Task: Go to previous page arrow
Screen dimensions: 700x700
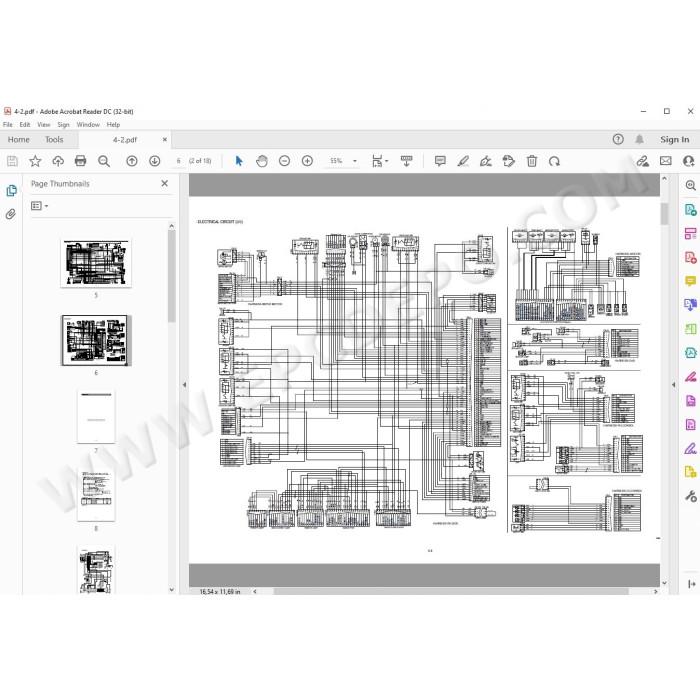Action: point(132,161)
